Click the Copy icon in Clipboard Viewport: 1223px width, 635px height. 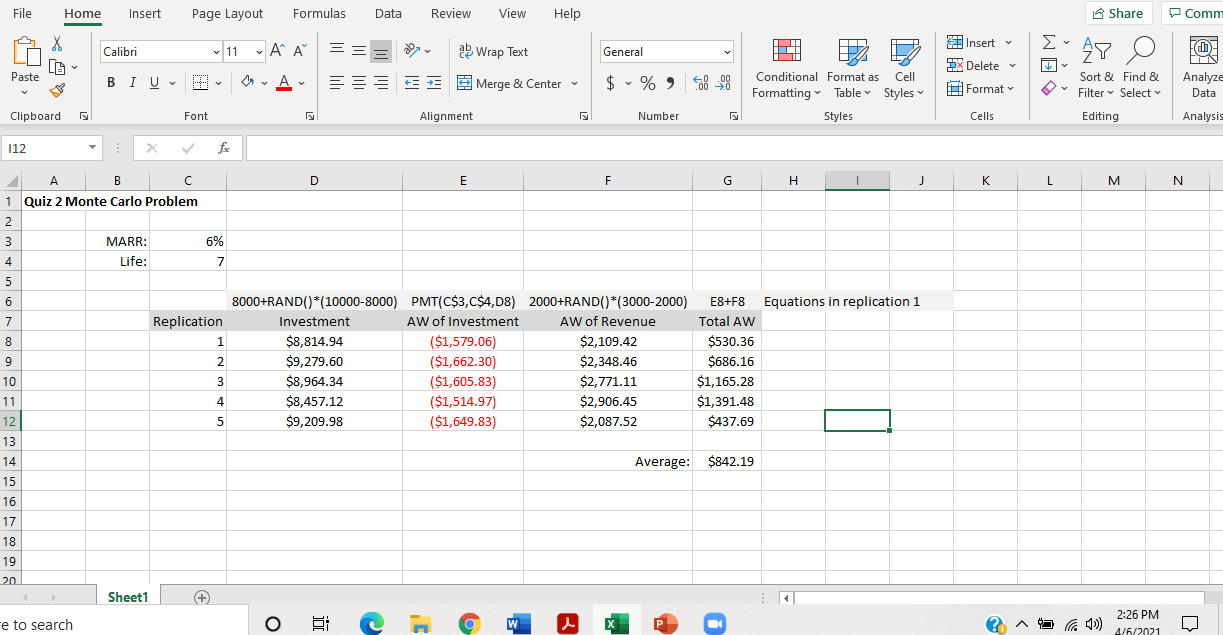(56, 68)
